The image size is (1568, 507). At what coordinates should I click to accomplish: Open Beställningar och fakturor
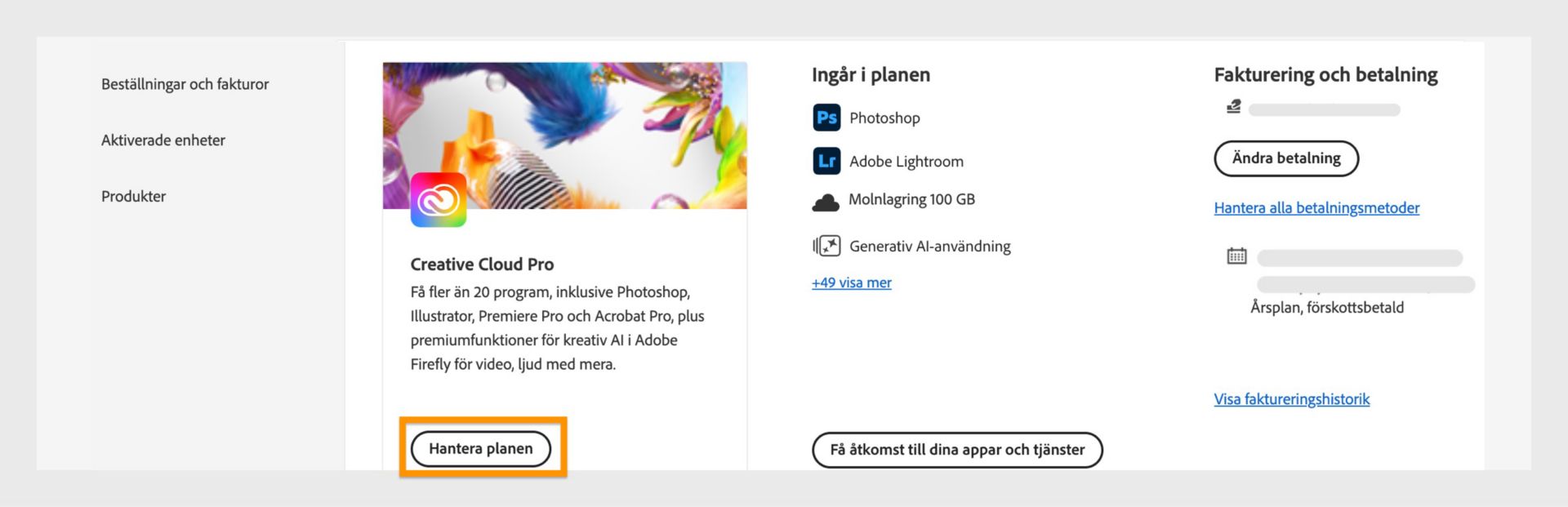coord(186,83)
